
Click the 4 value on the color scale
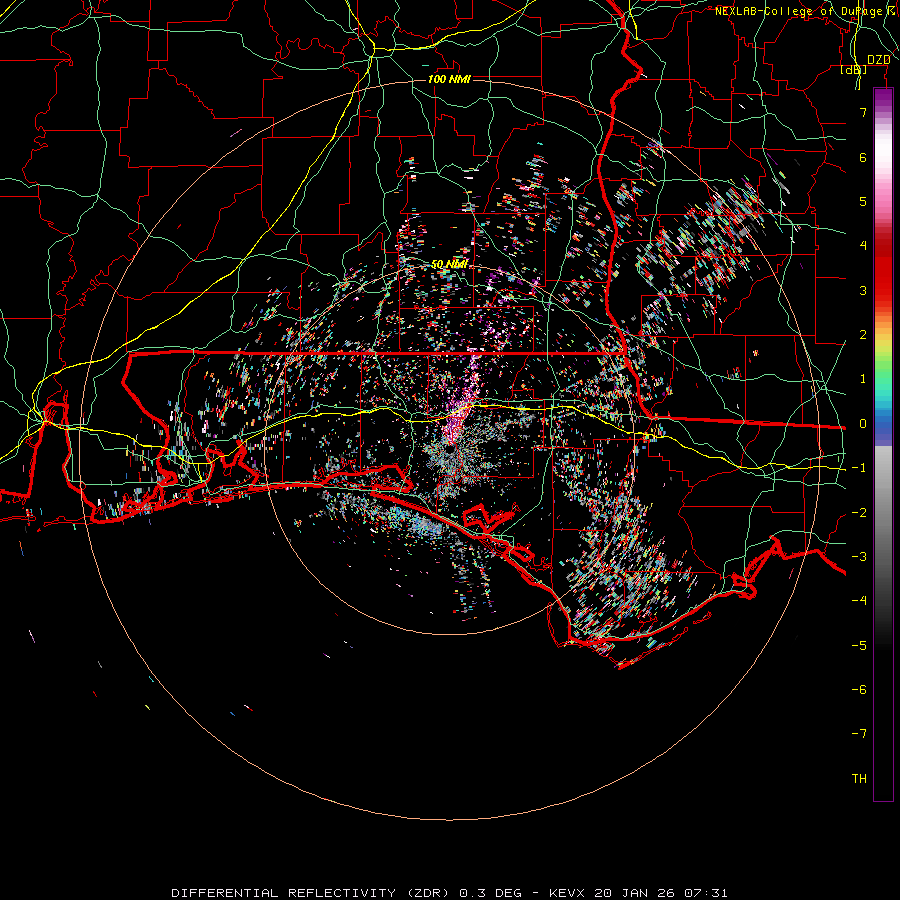coord(863,246)
